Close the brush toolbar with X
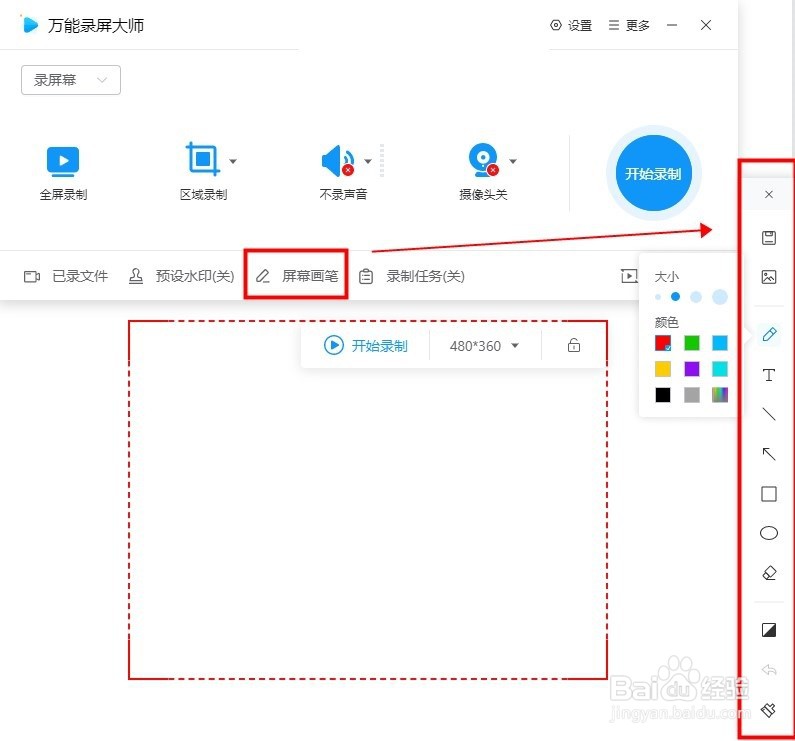The height and width of the screenshot is (741, 795). (x=769, y=194)
